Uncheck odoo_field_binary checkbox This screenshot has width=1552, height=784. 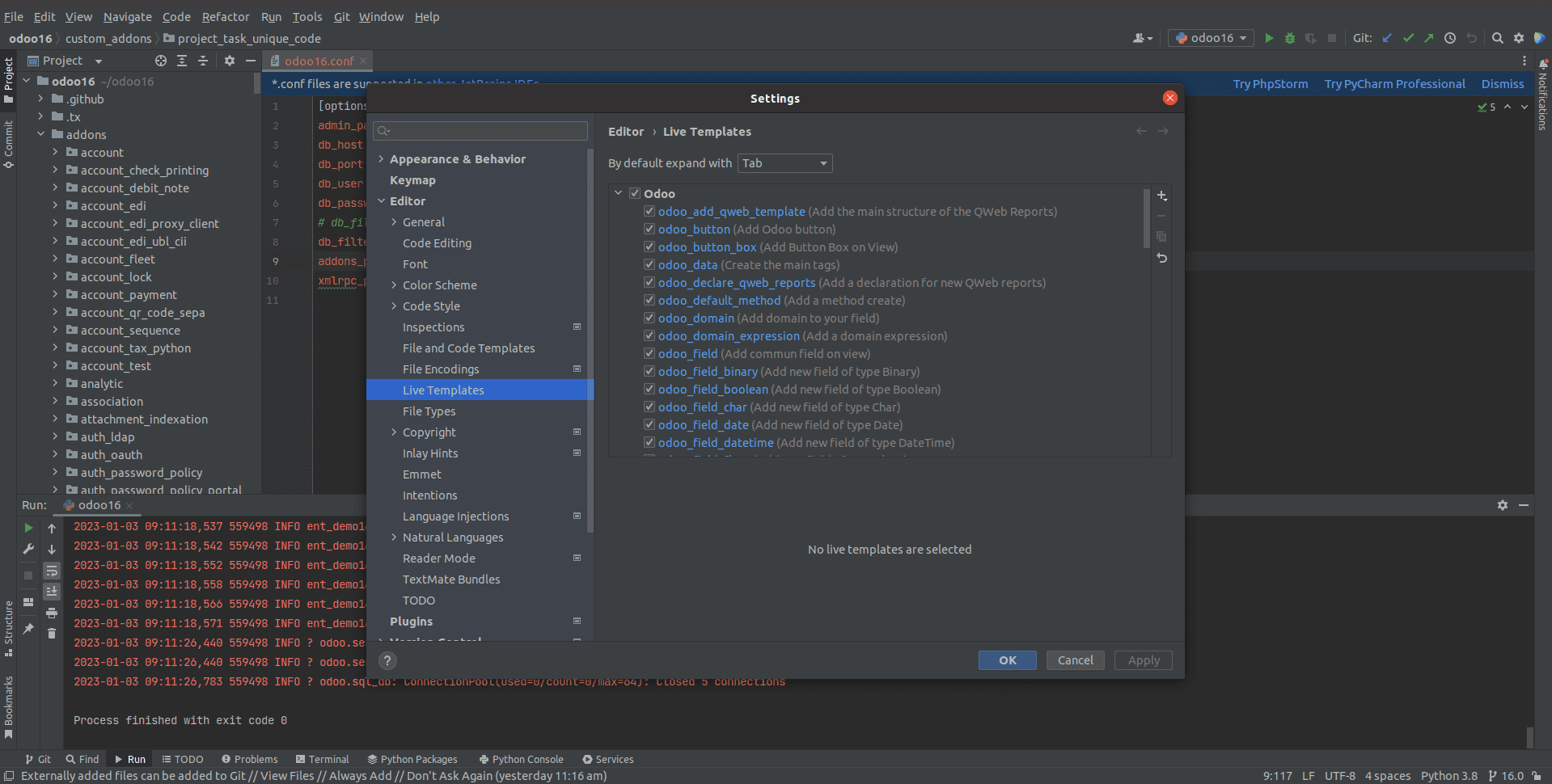point(649,371)
